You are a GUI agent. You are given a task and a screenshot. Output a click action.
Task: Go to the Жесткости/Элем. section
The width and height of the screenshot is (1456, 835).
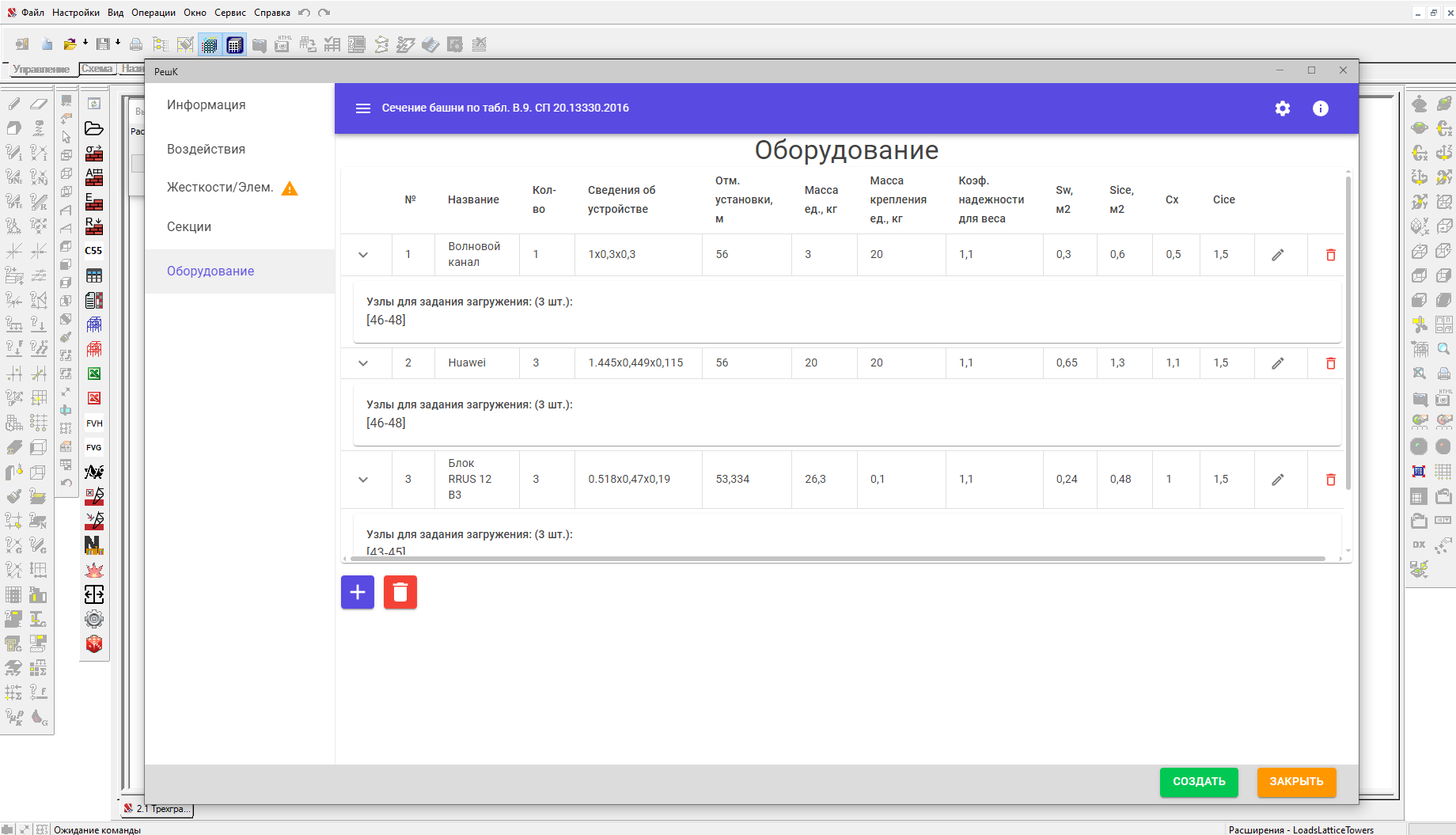pyautogui.click(x=220, y=188)
